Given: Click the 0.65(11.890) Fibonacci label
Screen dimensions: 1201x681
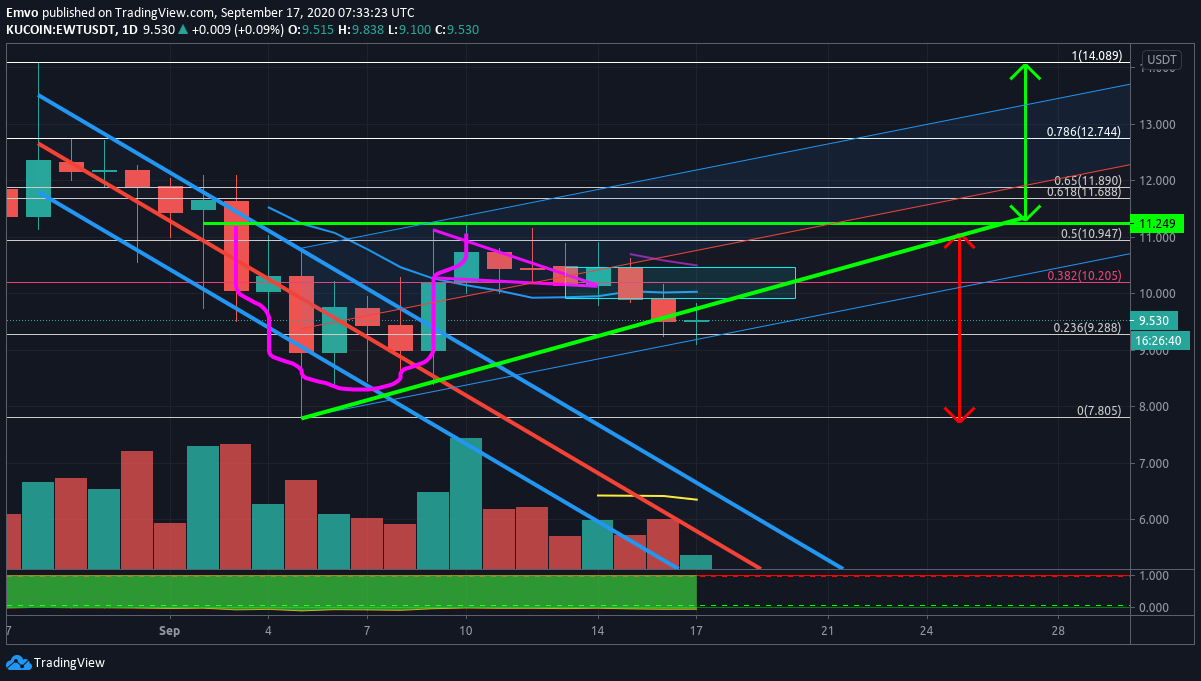Looking at the screenshot, I should click(x=1088, y=180).
